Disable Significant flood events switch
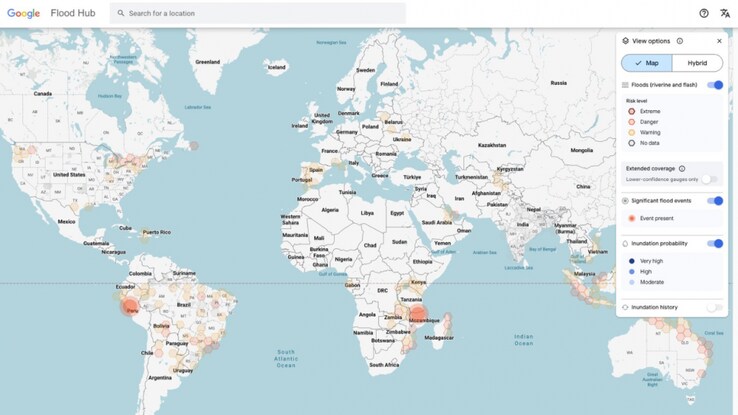 pyautogui.click(x=714, y=201)
